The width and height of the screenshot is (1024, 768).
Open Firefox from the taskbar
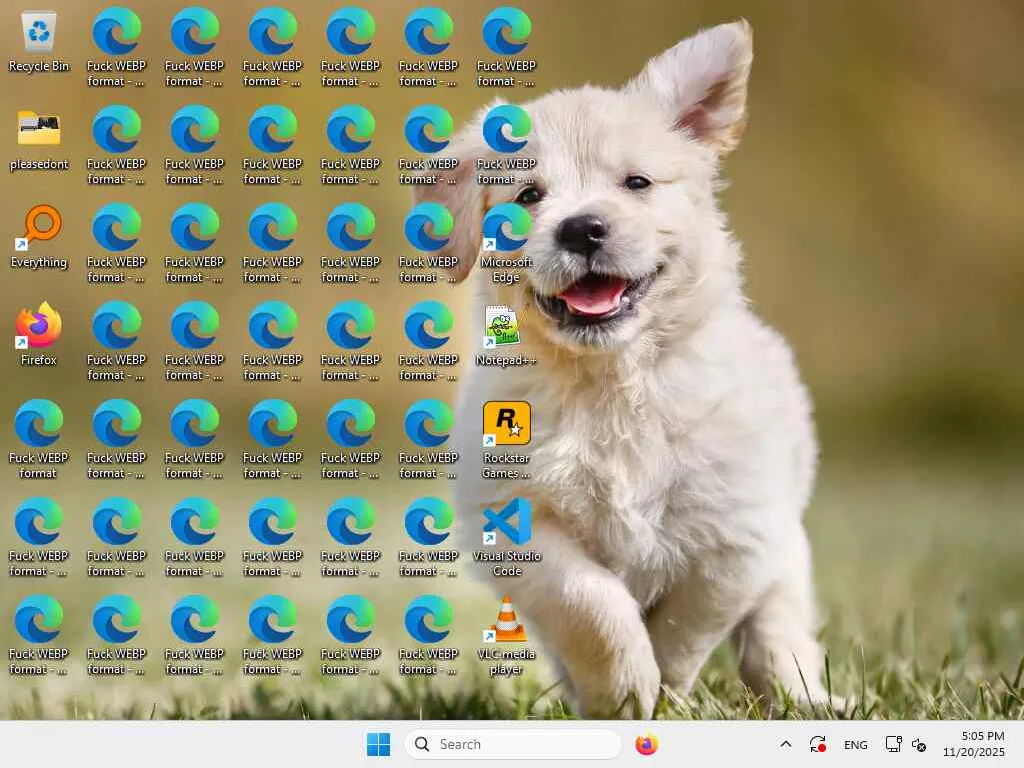point(647,744)
